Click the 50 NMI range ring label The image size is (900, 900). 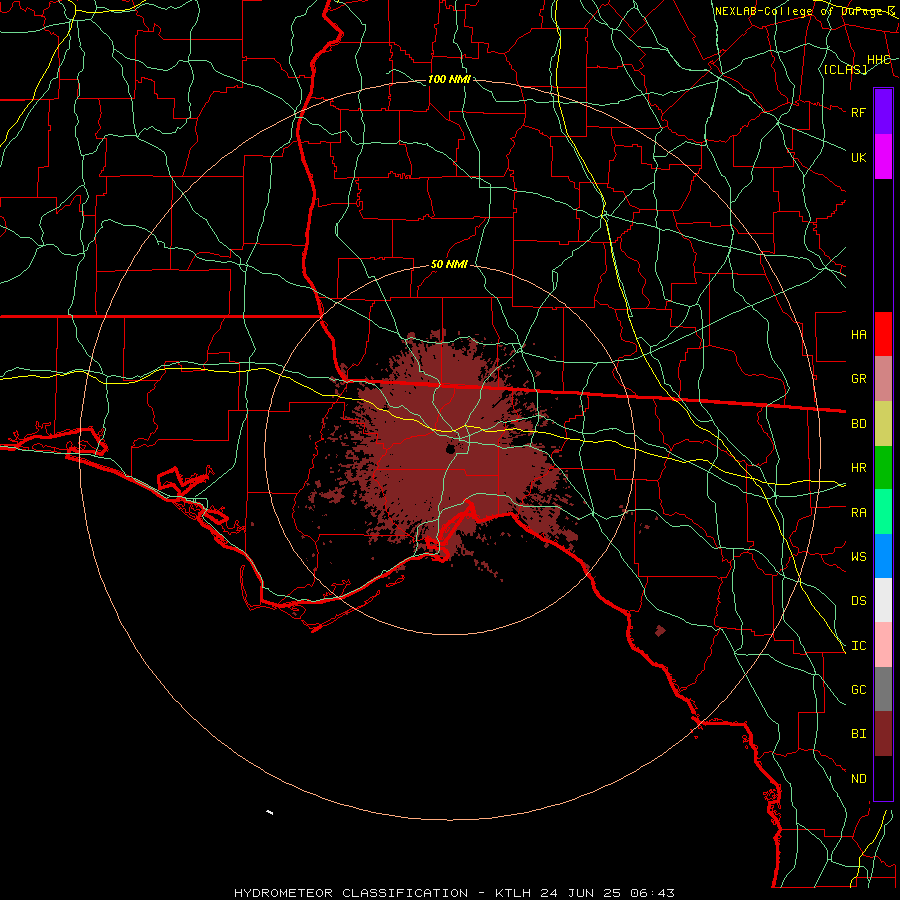click(449, 265)
